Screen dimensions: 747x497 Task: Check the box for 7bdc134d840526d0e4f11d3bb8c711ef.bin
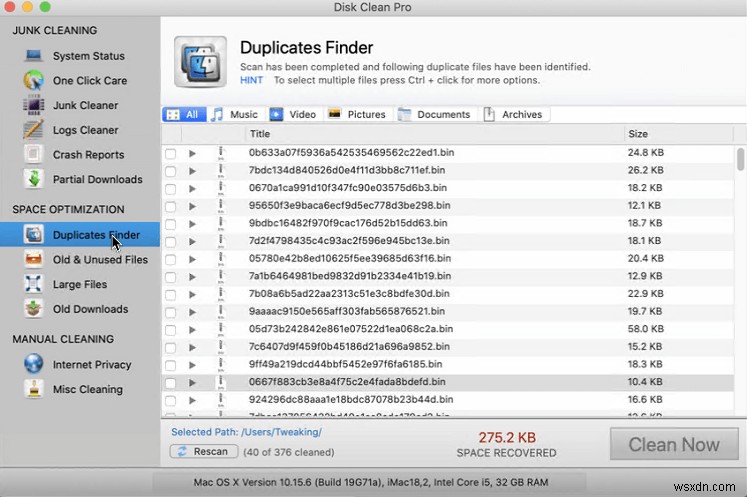point(170,171)
